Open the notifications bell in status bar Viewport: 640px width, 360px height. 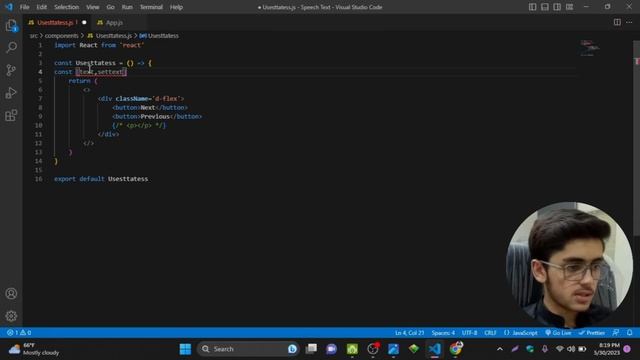629,333
